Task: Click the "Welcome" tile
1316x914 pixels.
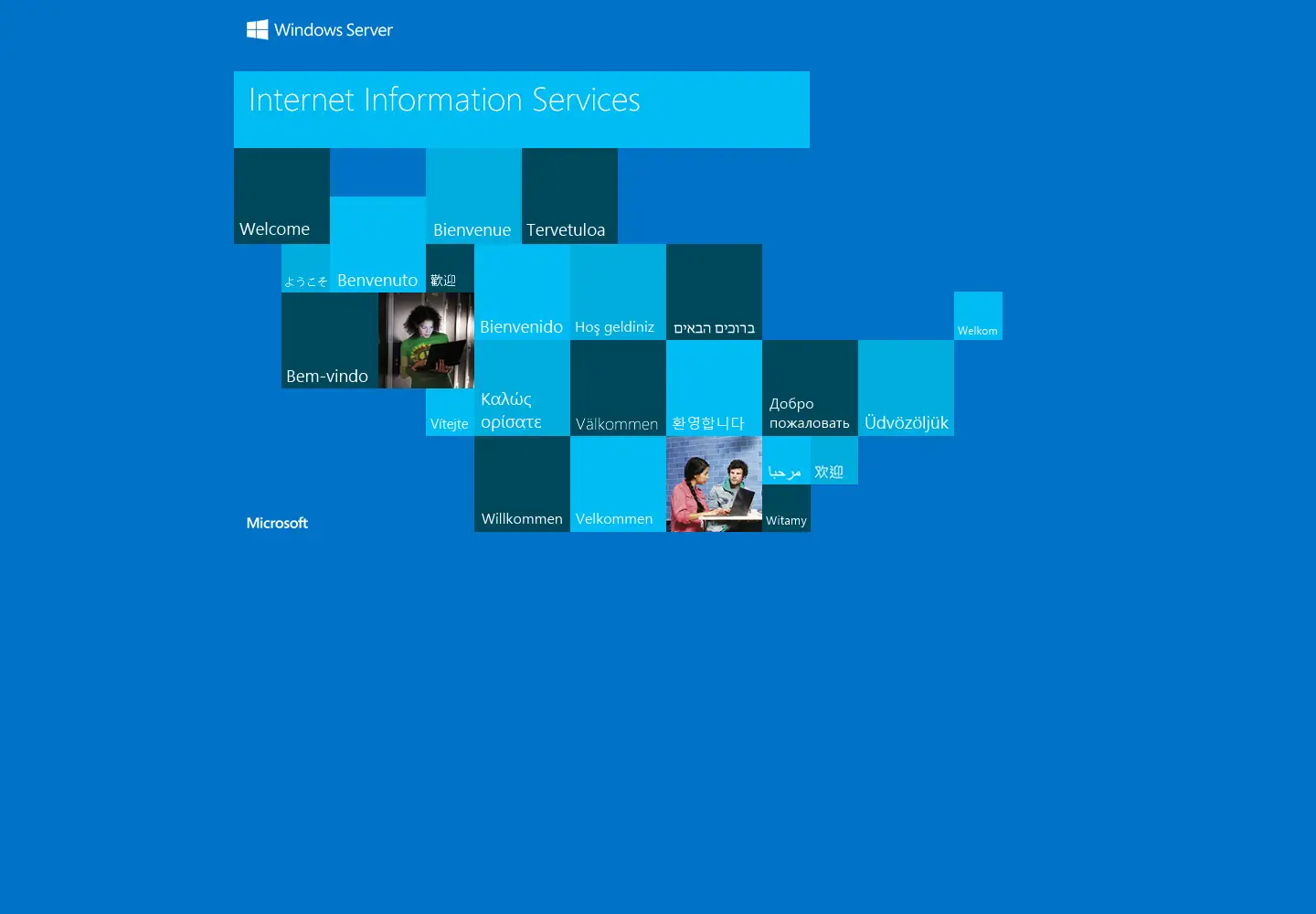Action: click(281, 196)
